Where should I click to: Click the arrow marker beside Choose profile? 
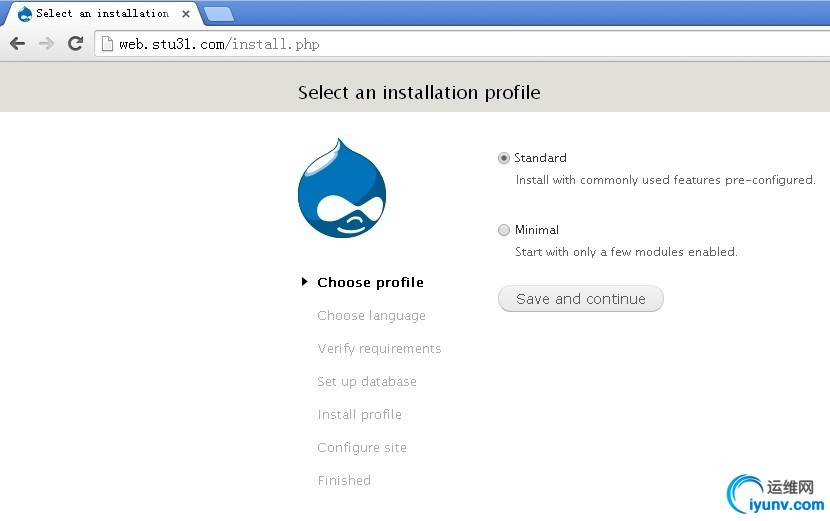coord(304,282)
